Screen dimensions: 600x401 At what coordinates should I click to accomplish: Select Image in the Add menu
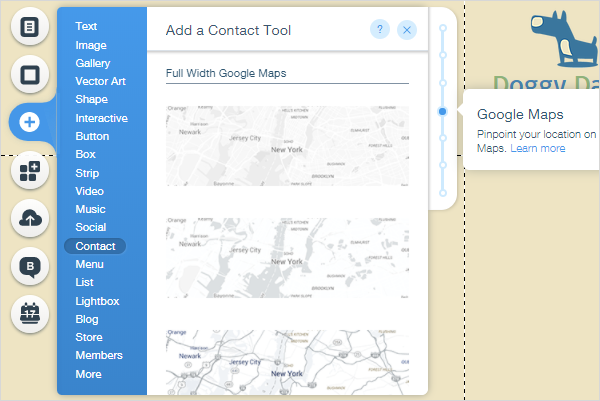tap(91, 45)
